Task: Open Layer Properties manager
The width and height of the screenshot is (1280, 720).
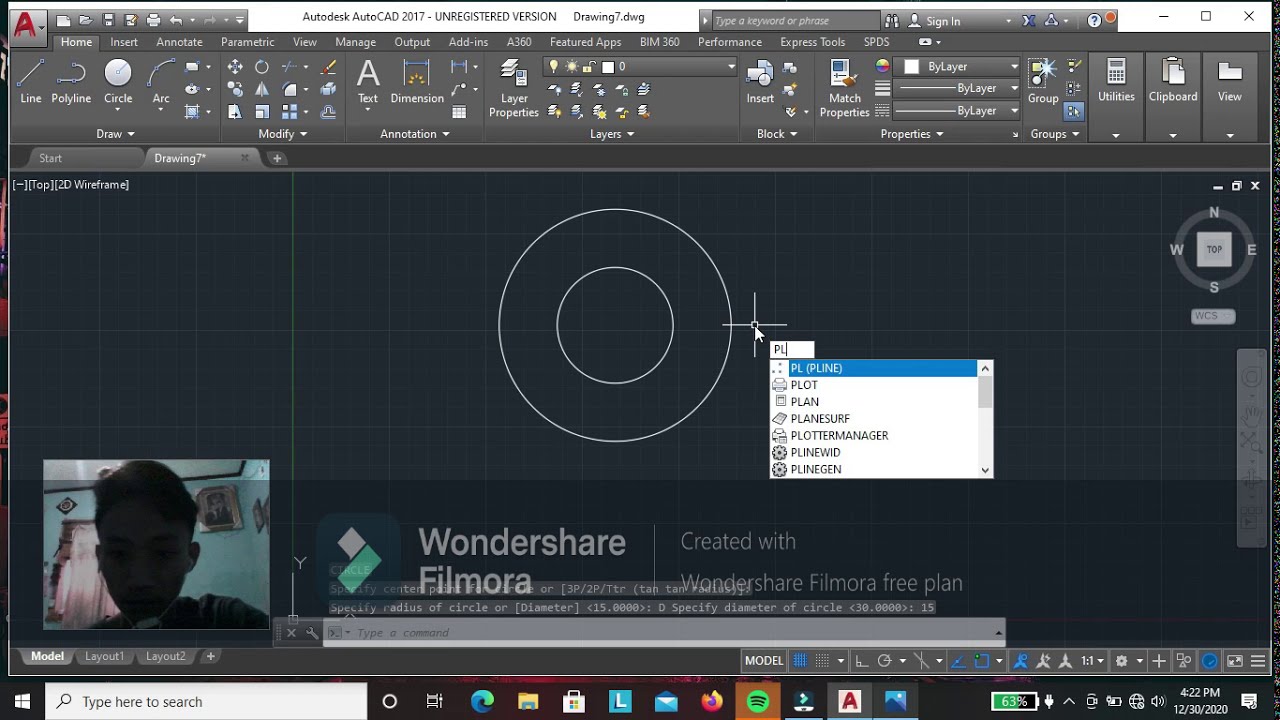Action: pyautogui.click(x=514, y=88)
